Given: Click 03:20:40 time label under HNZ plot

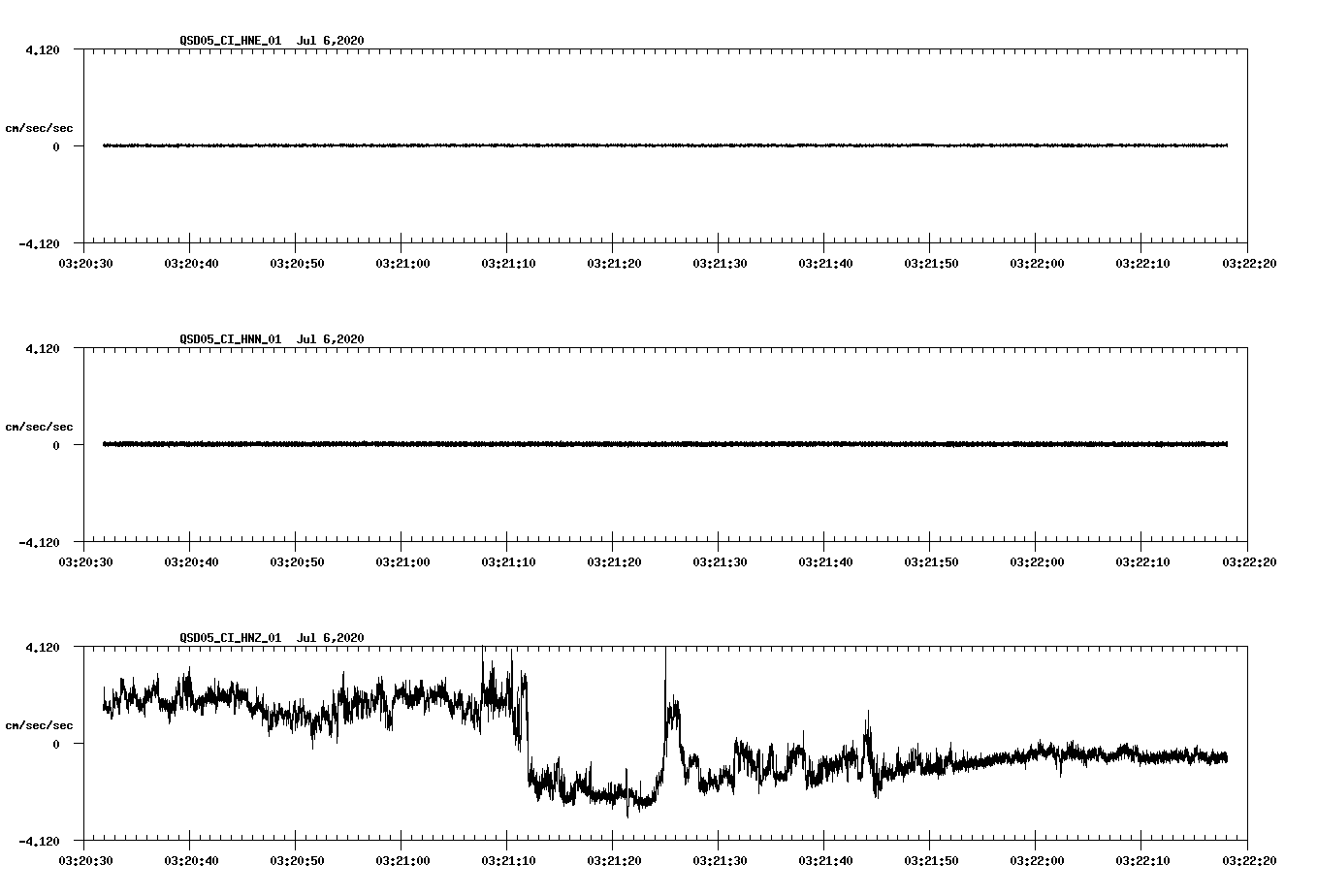Looking at the screenshot, I should tap(190, 860).
